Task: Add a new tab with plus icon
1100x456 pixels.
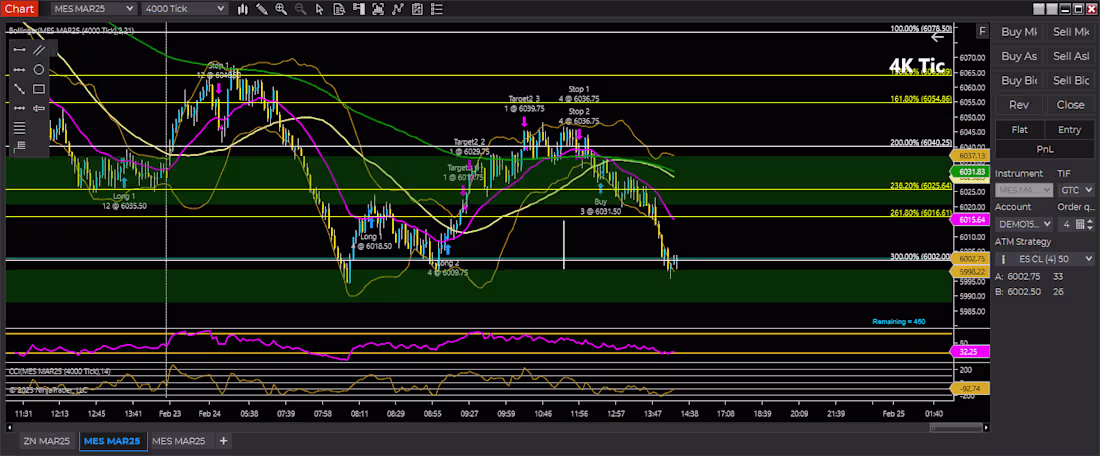Action: point(223,441)
